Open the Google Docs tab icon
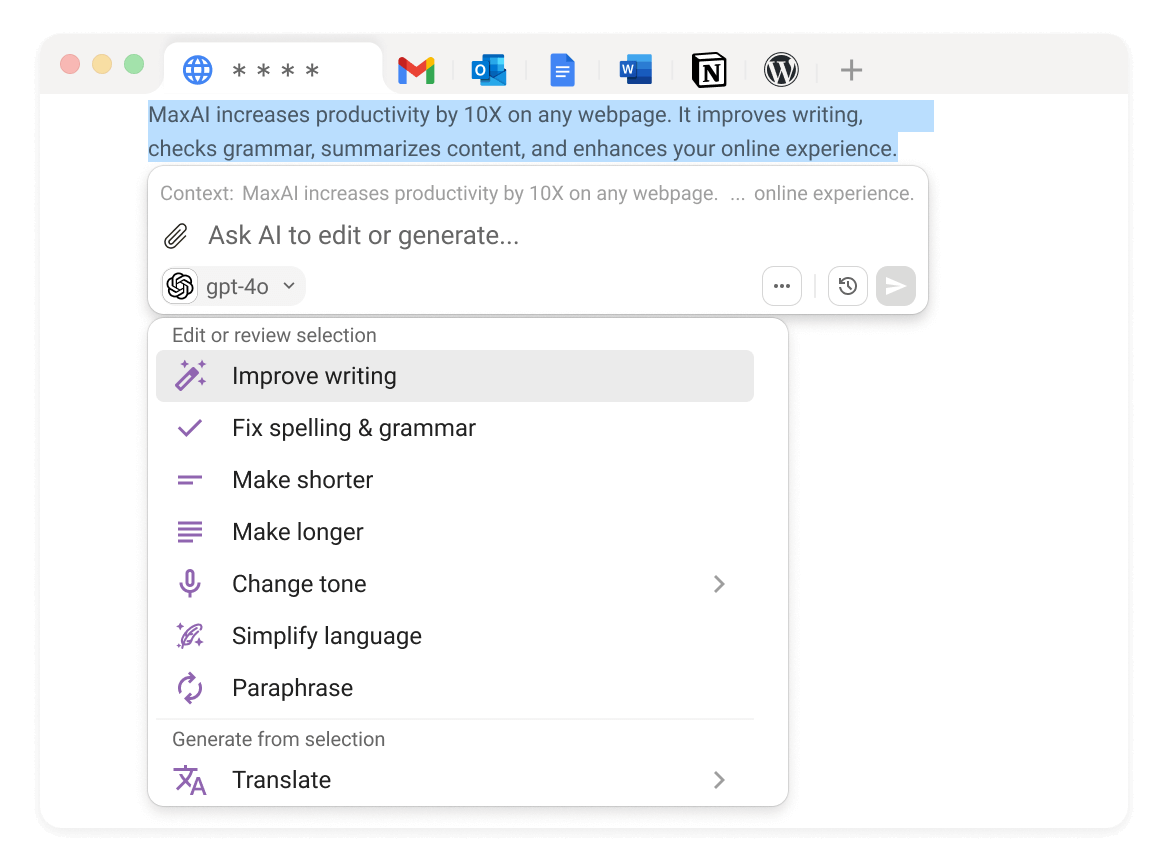The width and height of the screenshot is (1168, 864). [562, 70]
